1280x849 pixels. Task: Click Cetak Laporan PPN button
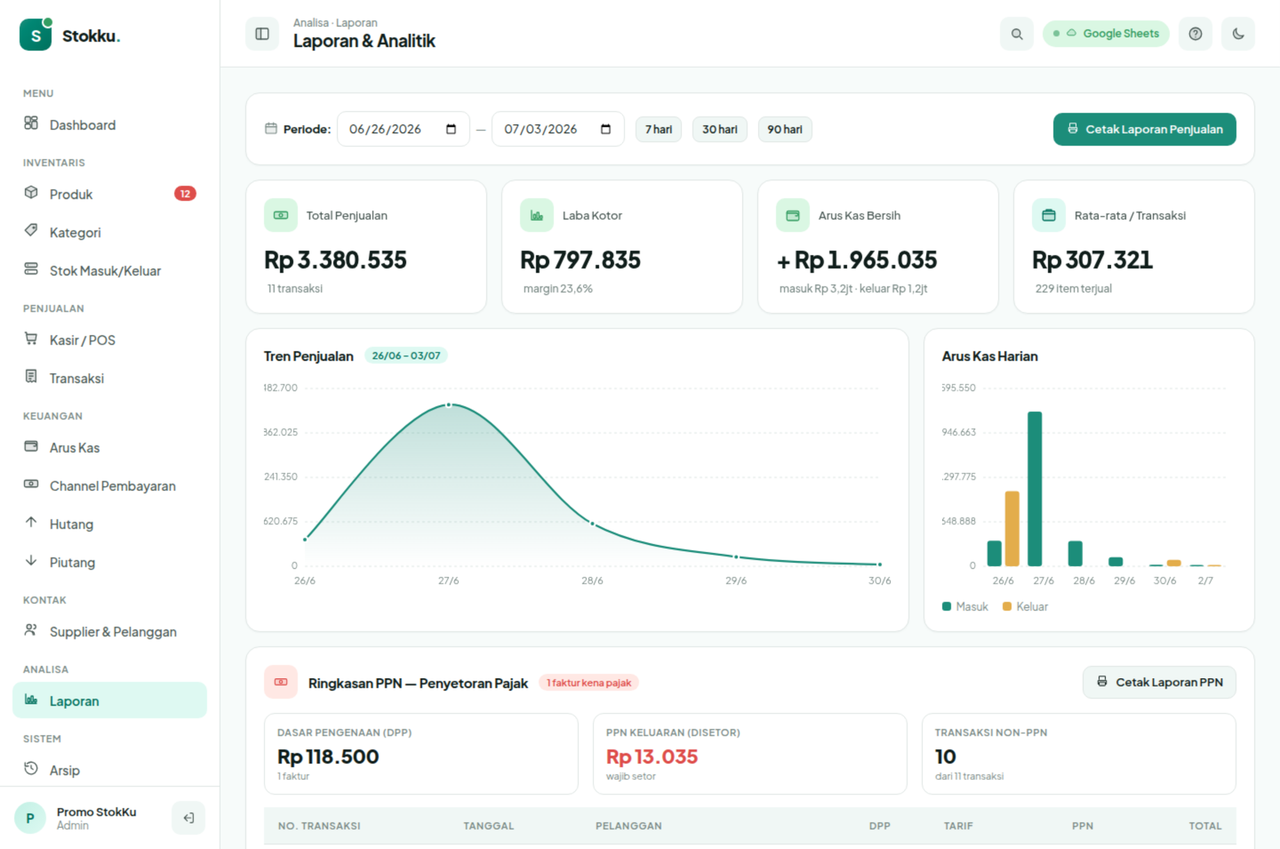click(1159, 682)
